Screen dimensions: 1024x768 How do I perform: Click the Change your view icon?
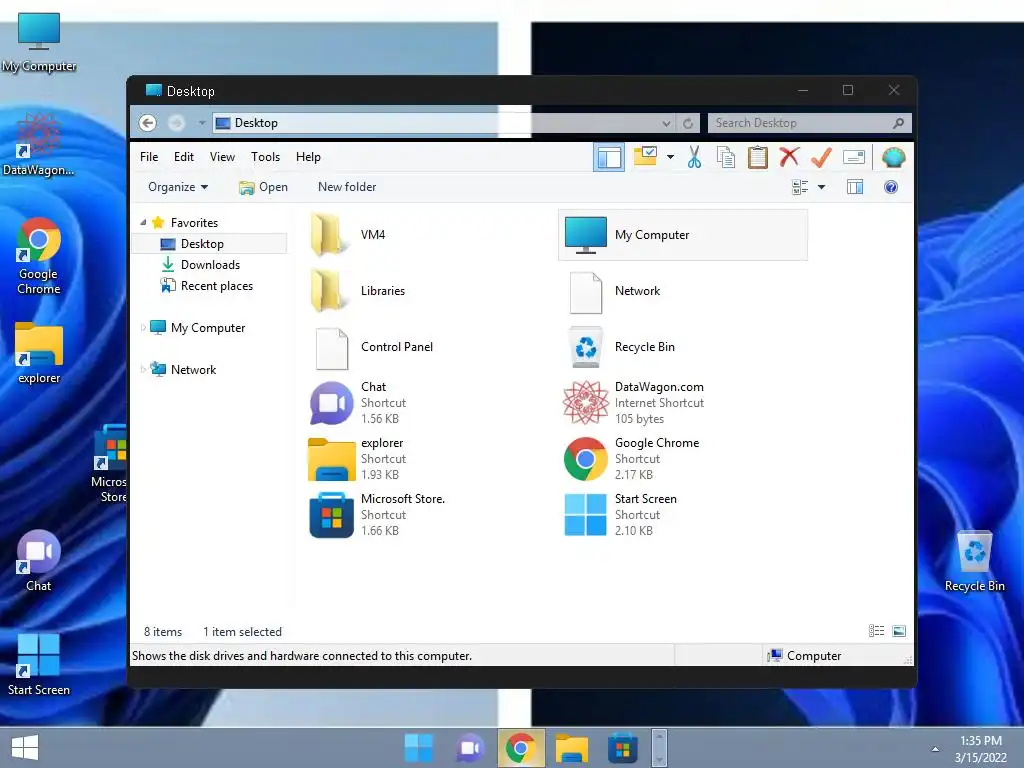[x=800, y=187]
